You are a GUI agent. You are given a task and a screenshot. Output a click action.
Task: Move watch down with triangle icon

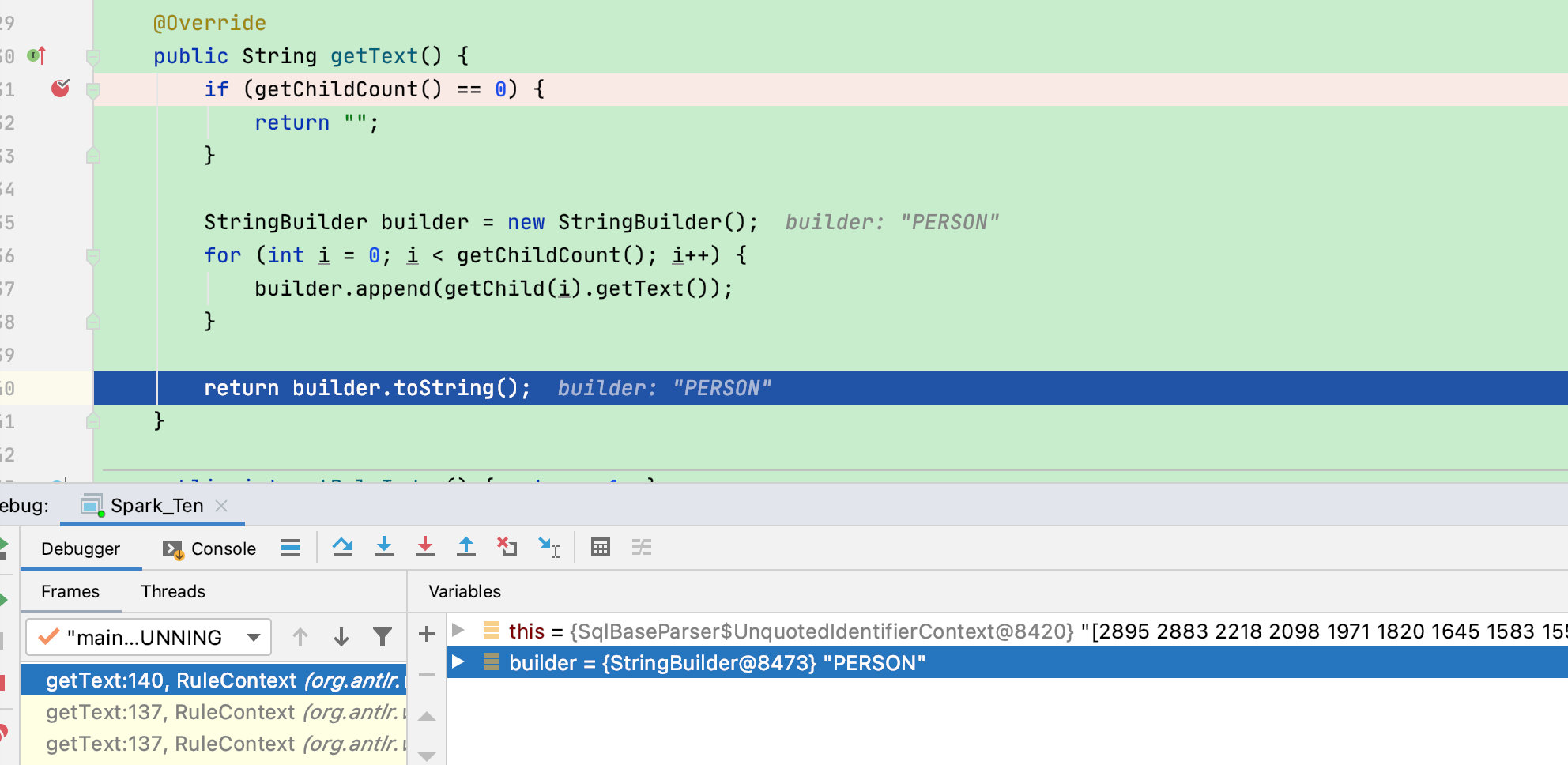tap(427, 756)
